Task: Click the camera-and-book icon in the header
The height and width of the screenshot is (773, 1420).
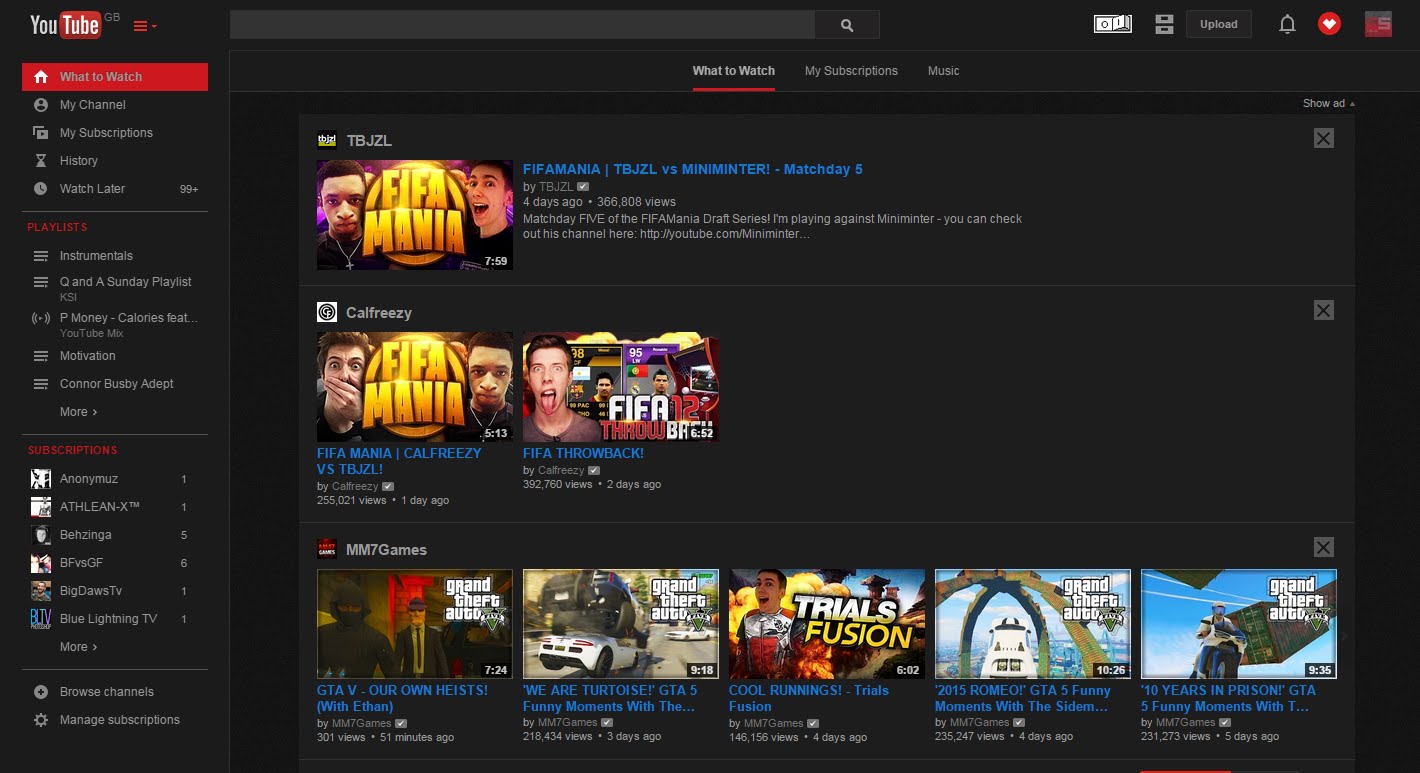Action: (x=1113, y=24)
